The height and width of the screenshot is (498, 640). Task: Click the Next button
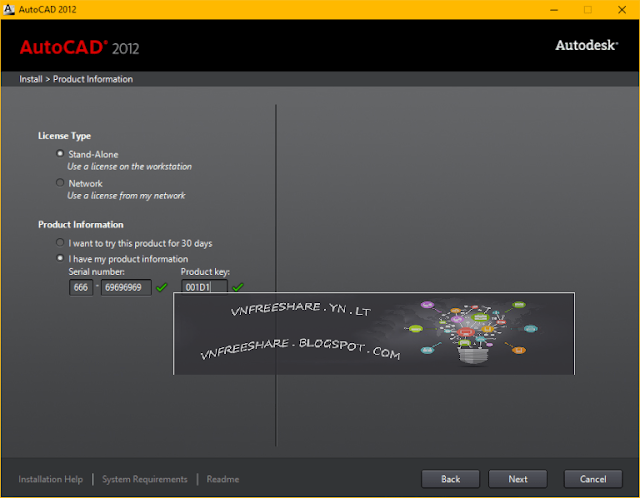coord(518,479)
